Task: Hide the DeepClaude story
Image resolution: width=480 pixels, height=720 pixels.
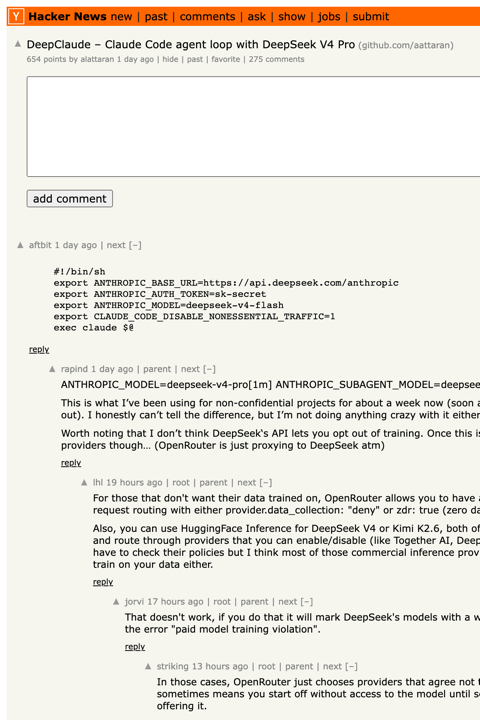Action: [x=170, y=59]
